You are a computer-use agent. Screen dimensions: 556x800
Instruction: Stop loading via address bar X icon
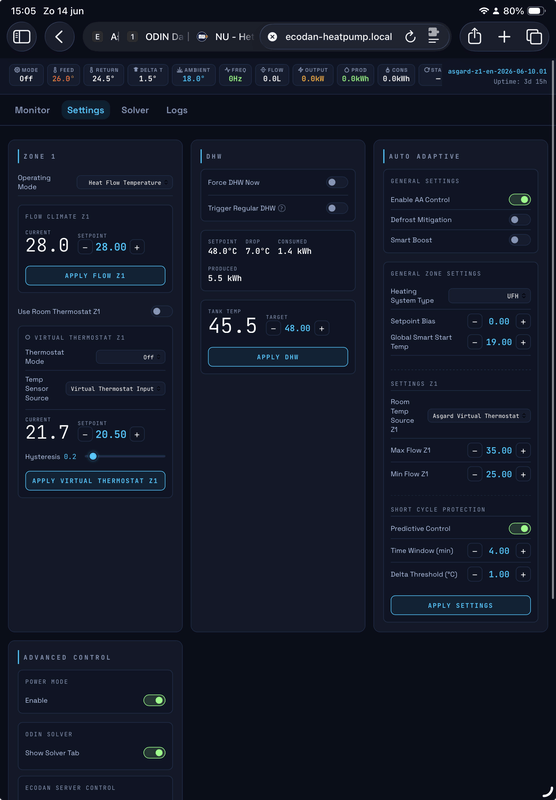coord(272,37)
